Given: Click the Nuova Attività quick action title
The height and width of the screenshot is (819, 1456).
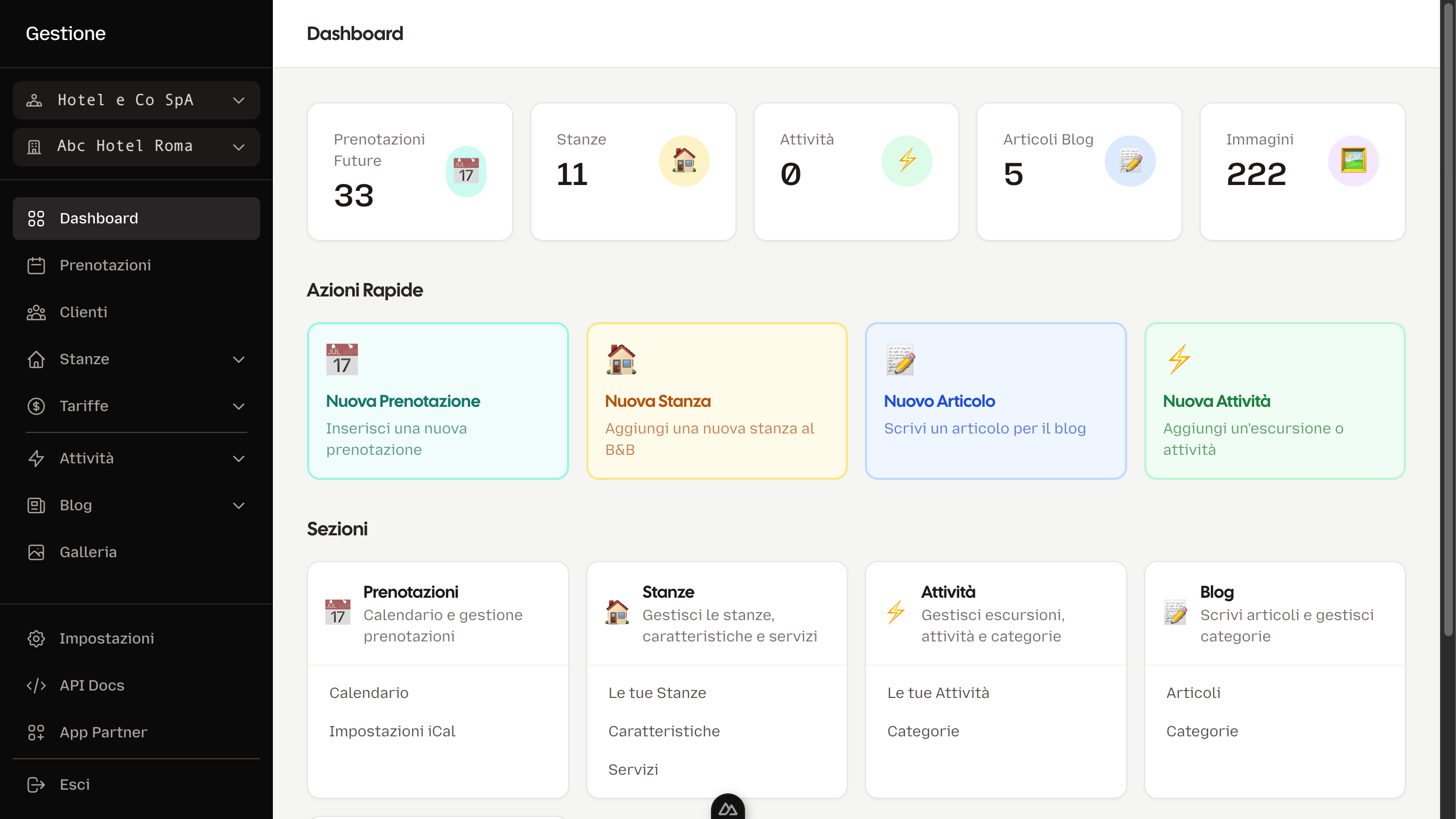Looking at the screenshot, I should coord(1216,401).
